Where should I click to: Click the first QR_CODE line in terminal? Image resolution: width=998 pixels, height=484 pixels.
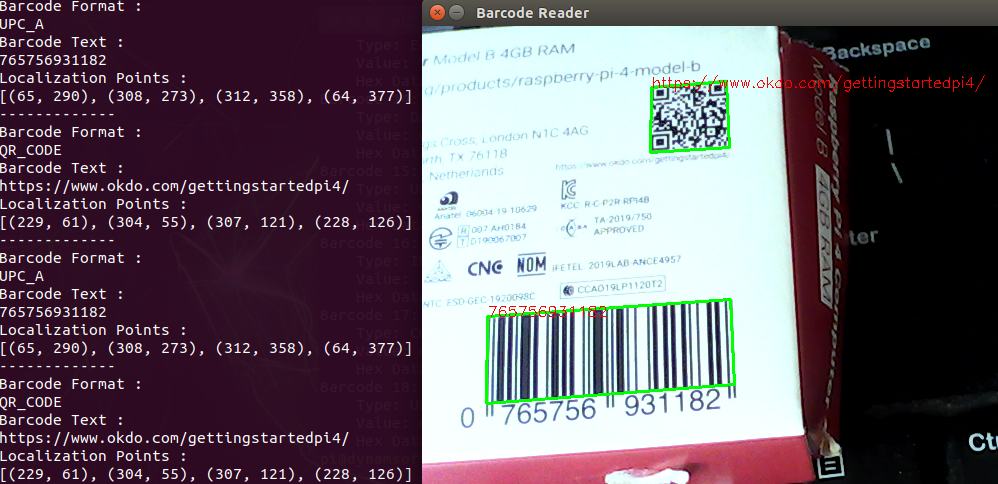31,150
